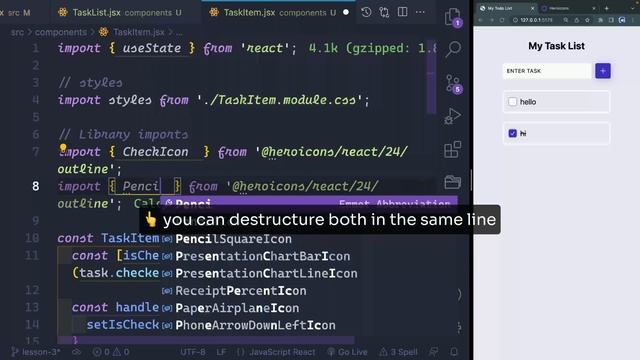The height and width of the screenshot is (360, 640).
Task: Click browser back arrow
Action: (x=481, y=20)
